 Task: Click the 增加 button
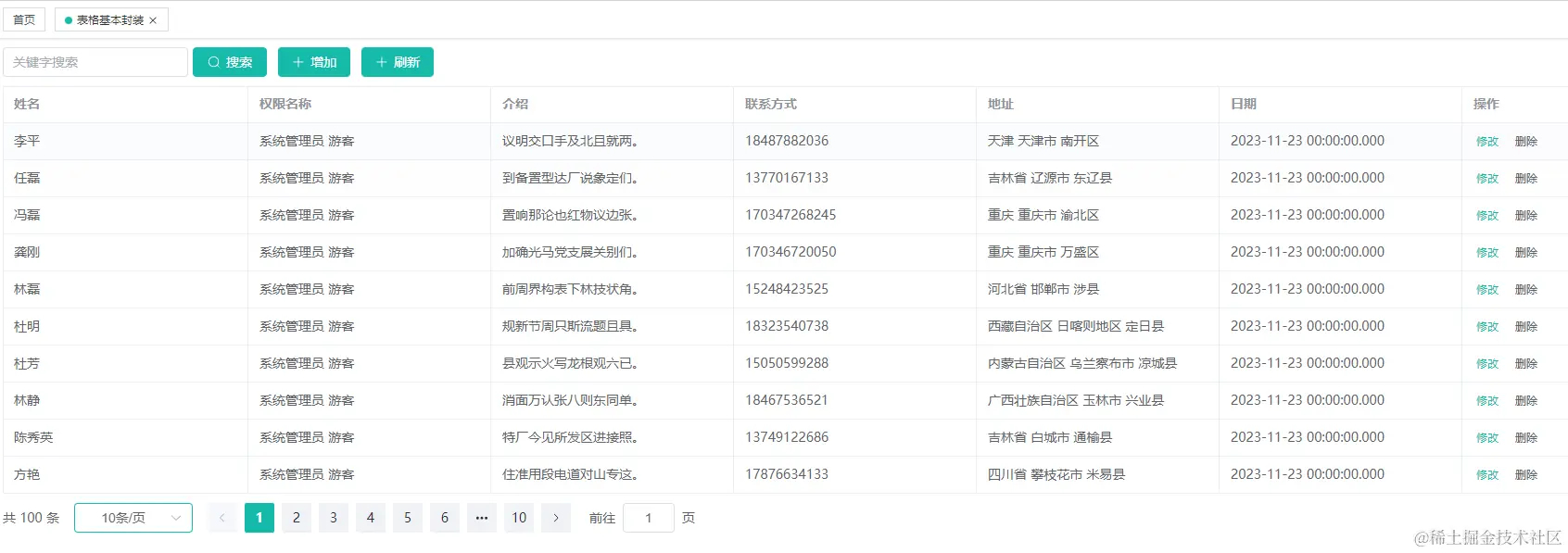click(314, 62)
